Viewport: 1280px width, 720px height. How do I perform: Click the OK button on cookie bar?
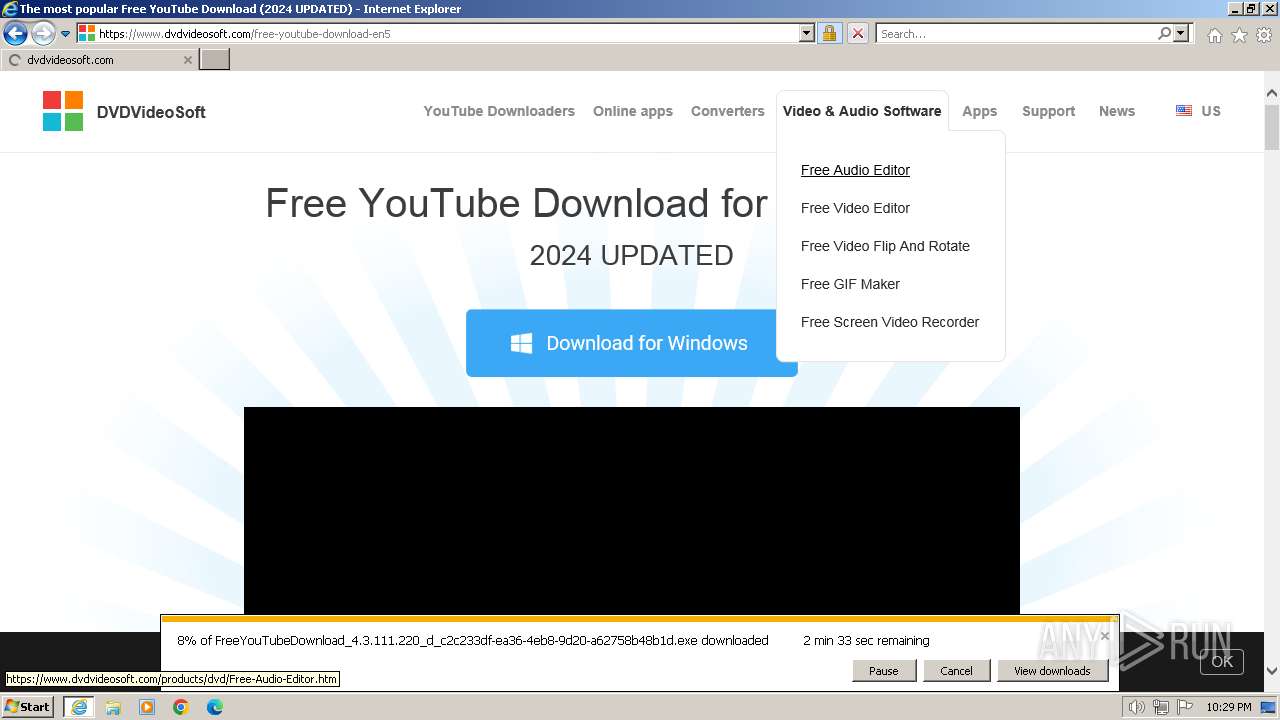pos(1222,661)
